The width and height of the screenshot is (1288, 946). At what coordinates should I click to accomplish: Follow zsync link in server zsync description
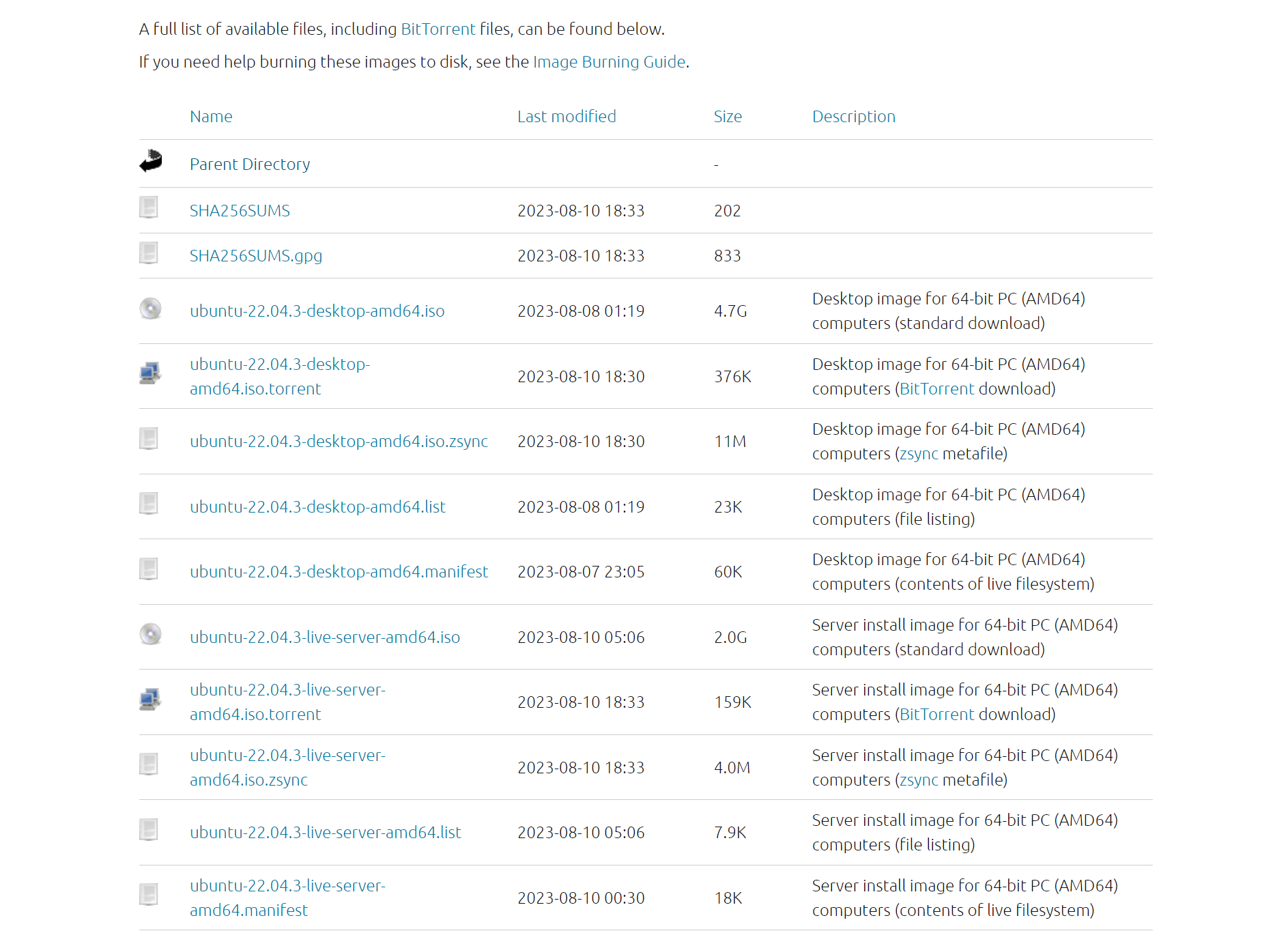point(919,780)
